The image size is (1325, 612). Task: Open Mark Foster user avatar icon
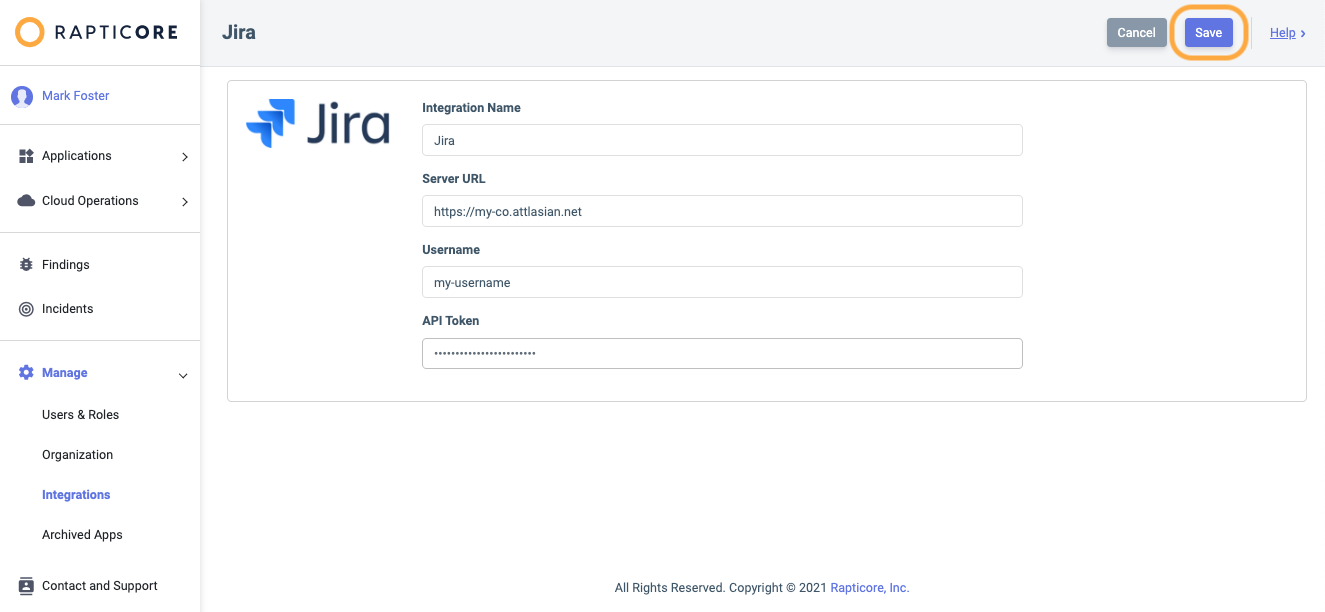point(22,96)
